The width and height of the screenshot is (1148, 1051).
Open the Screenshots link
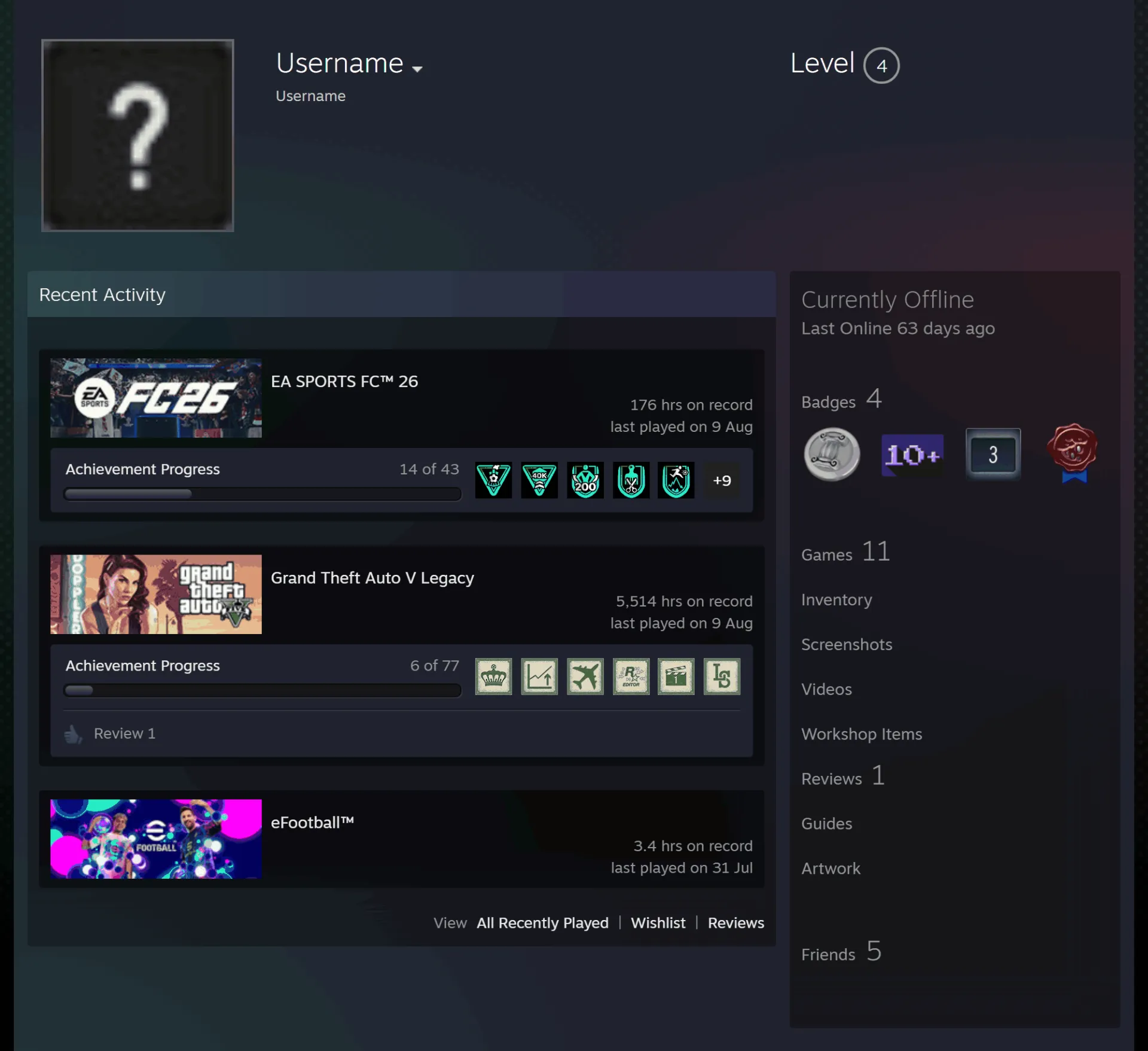[x=847, y=644]
